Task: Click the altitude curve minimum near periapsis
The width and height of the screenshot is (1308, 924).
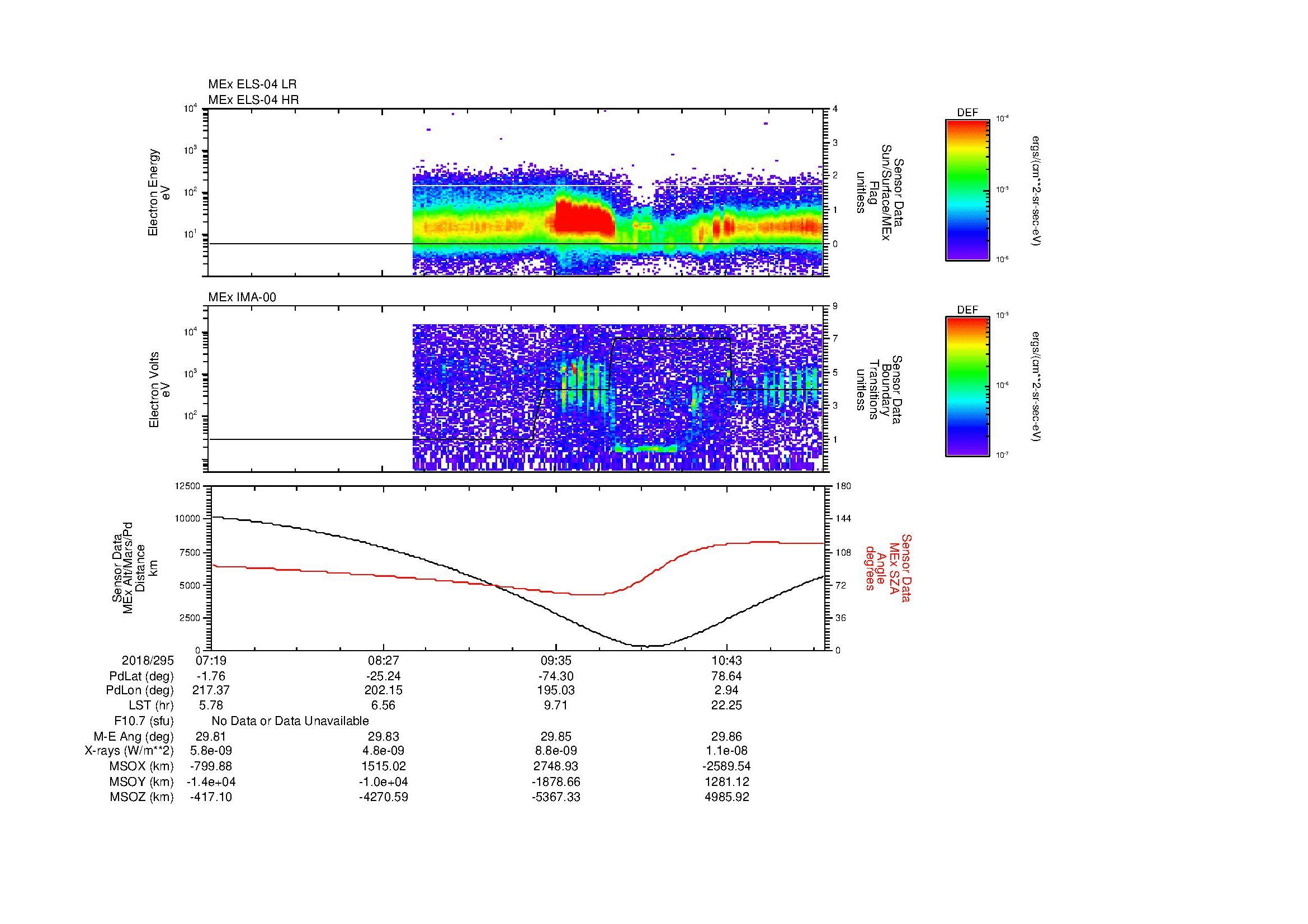Action: (646, 646)
